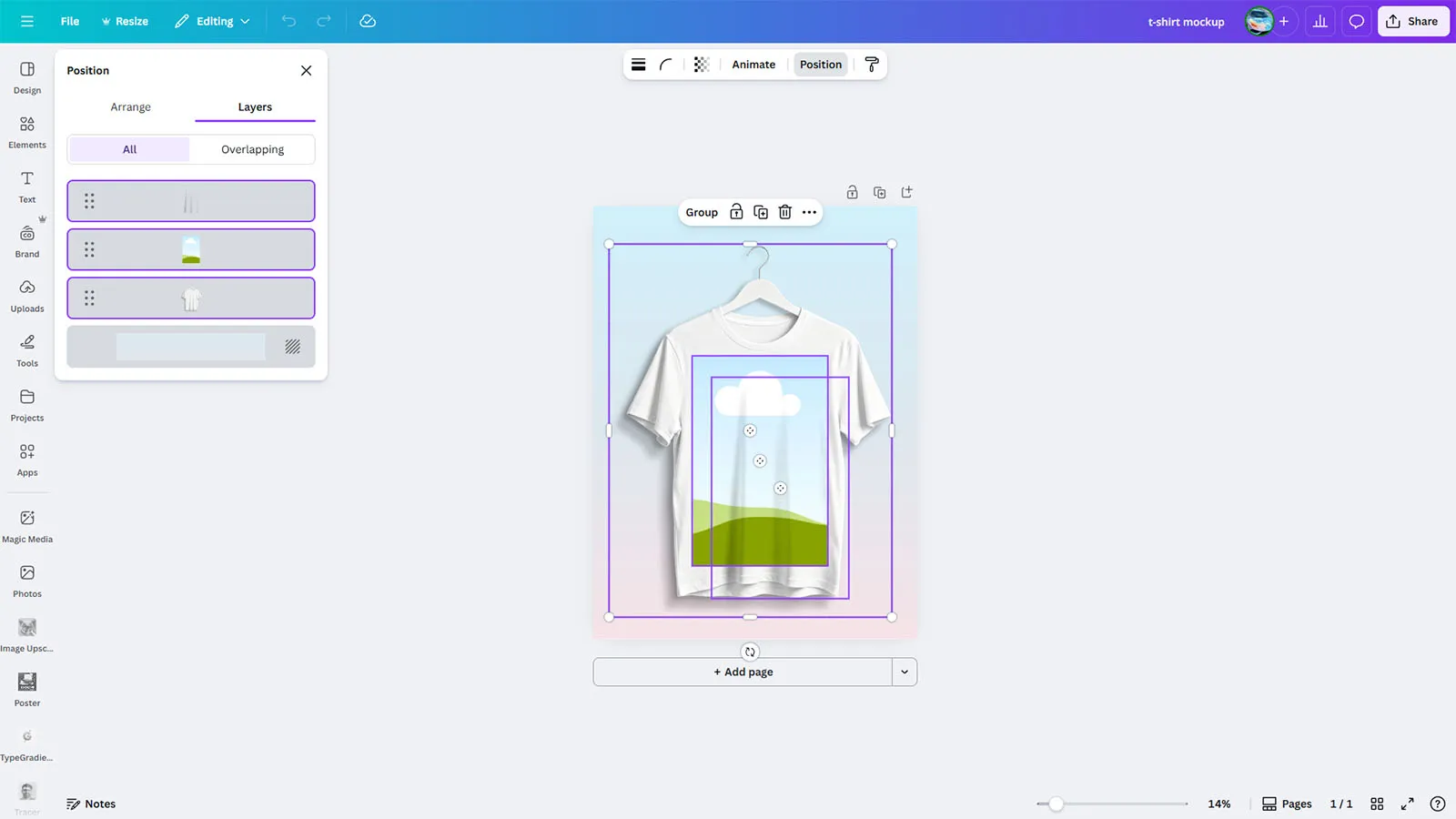The height and width of the screenshot is (819, 1456).
Task: Open Magic Media app
Action: click(x=27, y=525)
